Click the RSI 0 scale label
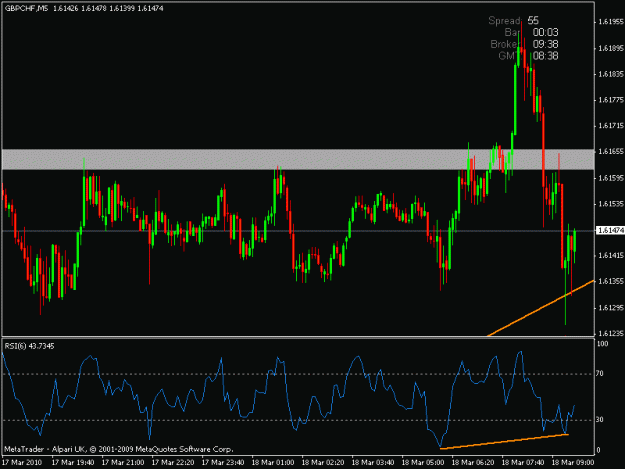The height and width of the screenshot is (469, 625). 599,451
